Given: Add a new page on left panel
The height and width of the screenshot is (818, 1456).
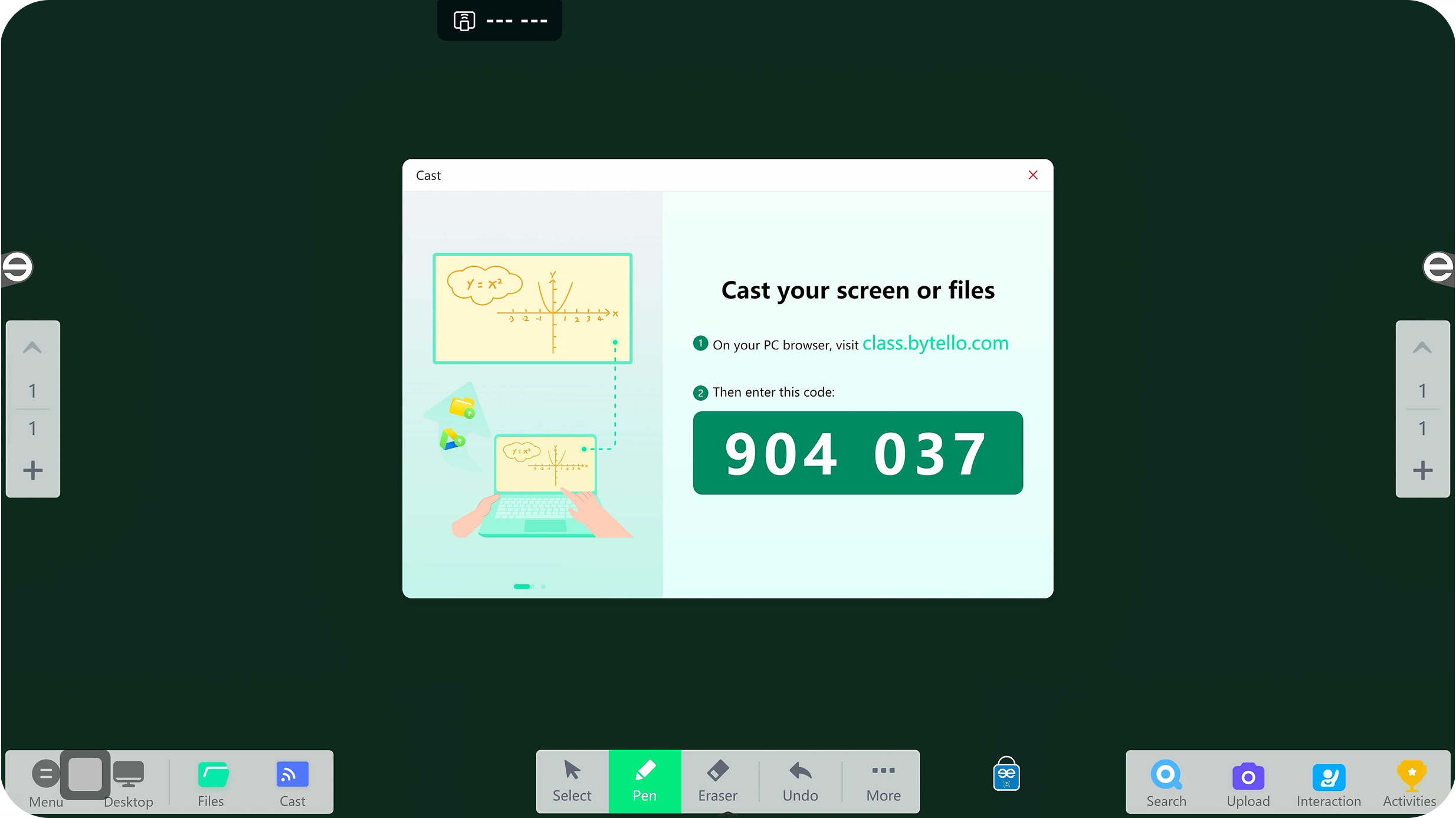Looking at the screenshot, I should click(x=33, y=470).
